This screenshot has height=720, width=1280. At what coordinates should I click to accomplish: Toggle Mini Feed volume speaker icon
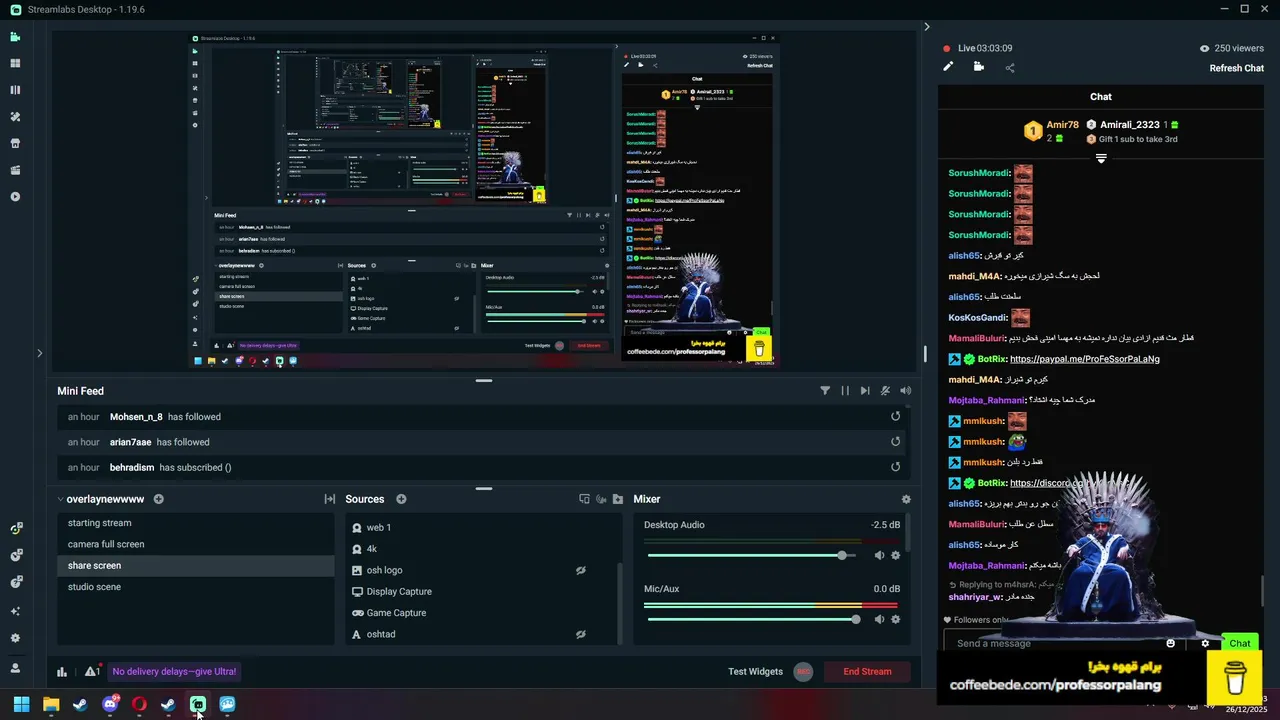tap(906, 391)
